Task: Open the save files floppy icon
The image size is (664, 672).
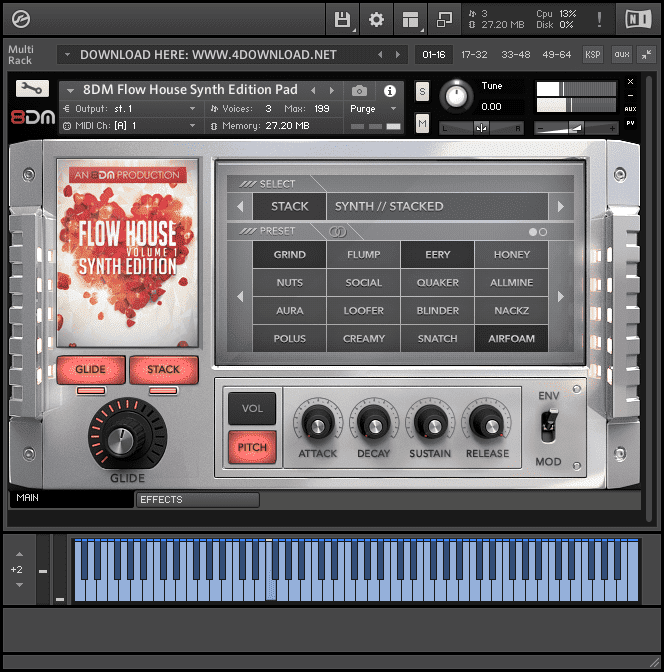Action: point(343,19)
